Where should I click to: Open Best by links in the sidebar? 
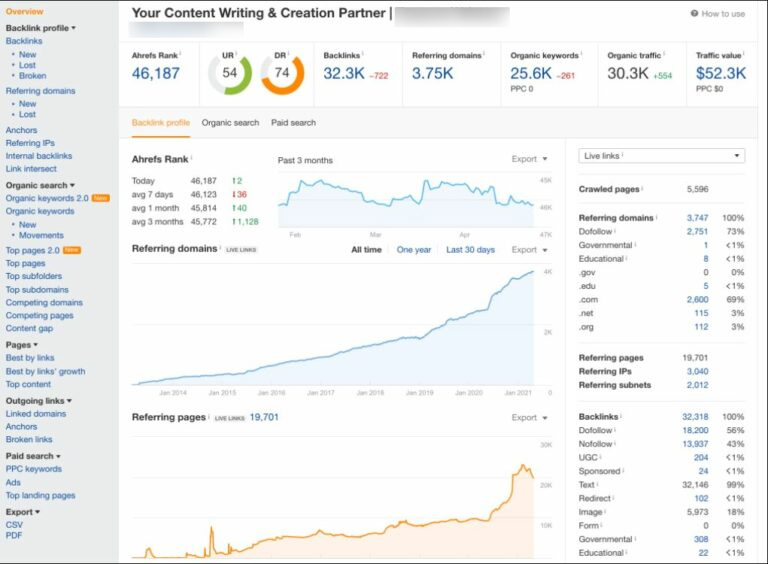30,358
